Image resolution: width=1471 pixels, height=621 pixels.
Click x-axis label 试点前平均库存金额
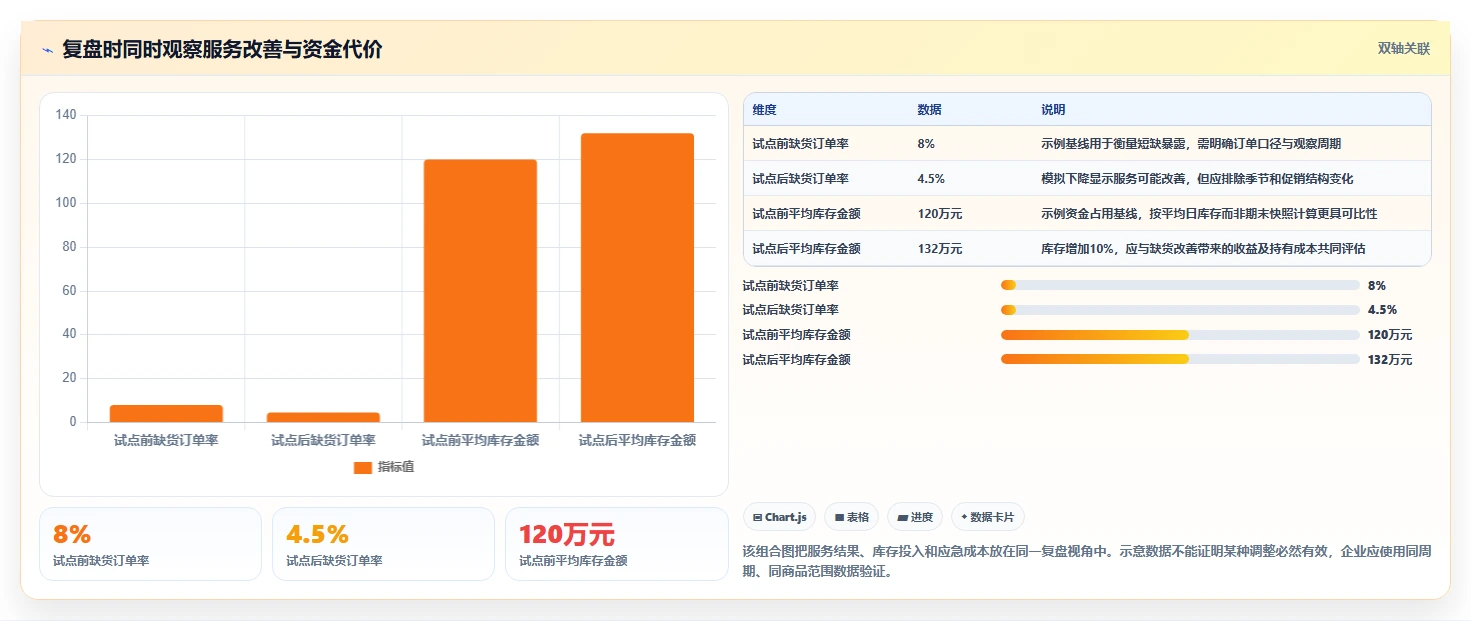coord(480,440)
